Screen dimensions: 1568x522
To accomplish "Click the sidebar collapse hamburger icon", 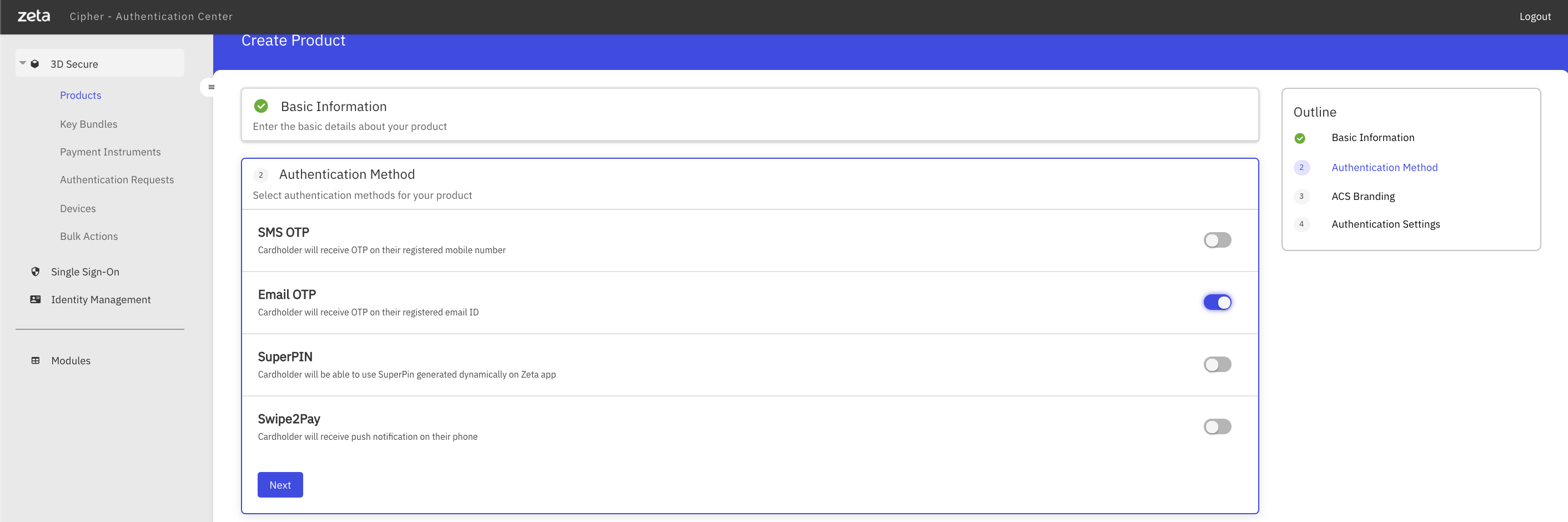I will tap(211, 87).
